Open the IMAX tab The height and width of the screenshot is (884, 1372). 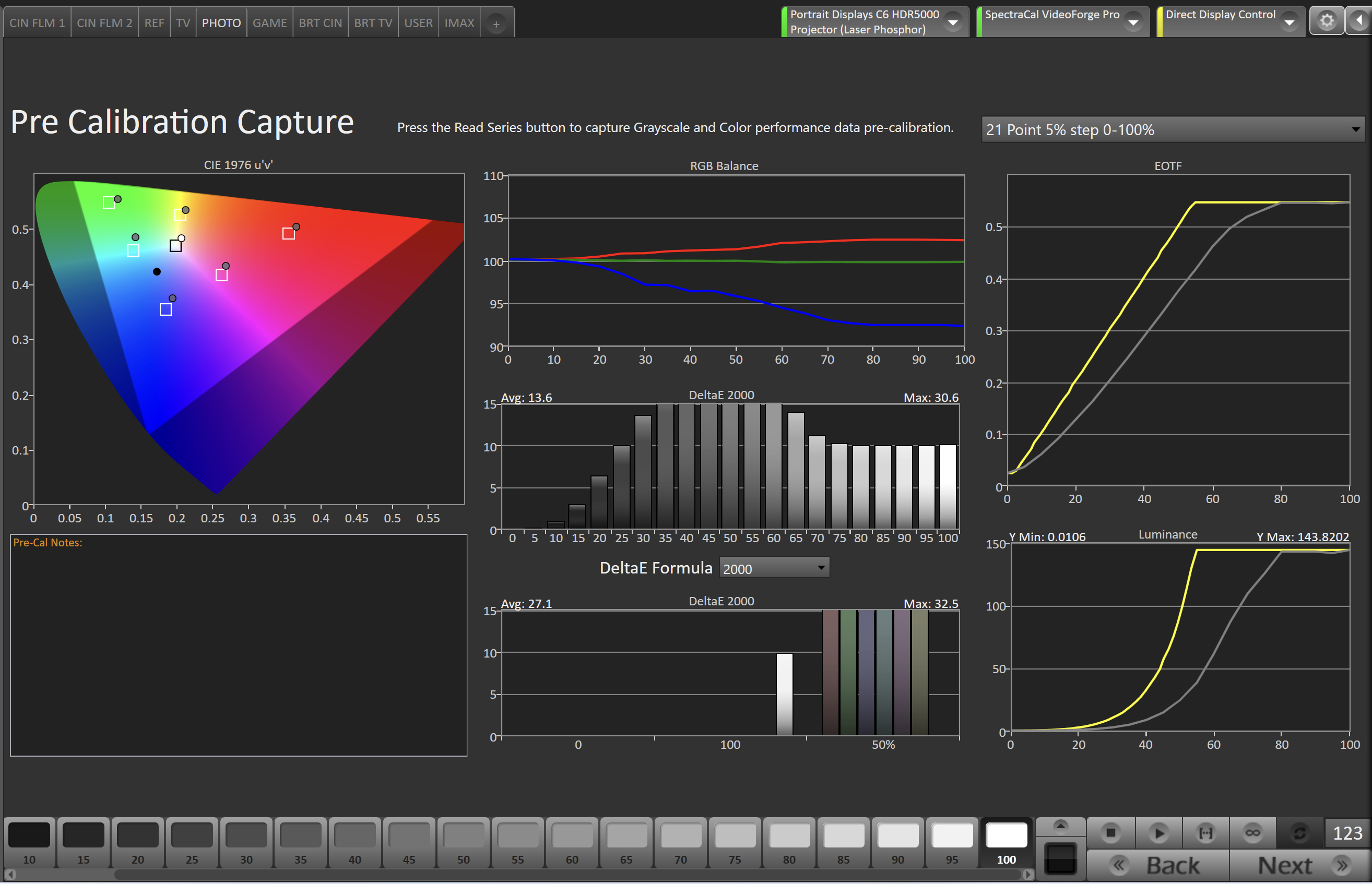[459, 23]
